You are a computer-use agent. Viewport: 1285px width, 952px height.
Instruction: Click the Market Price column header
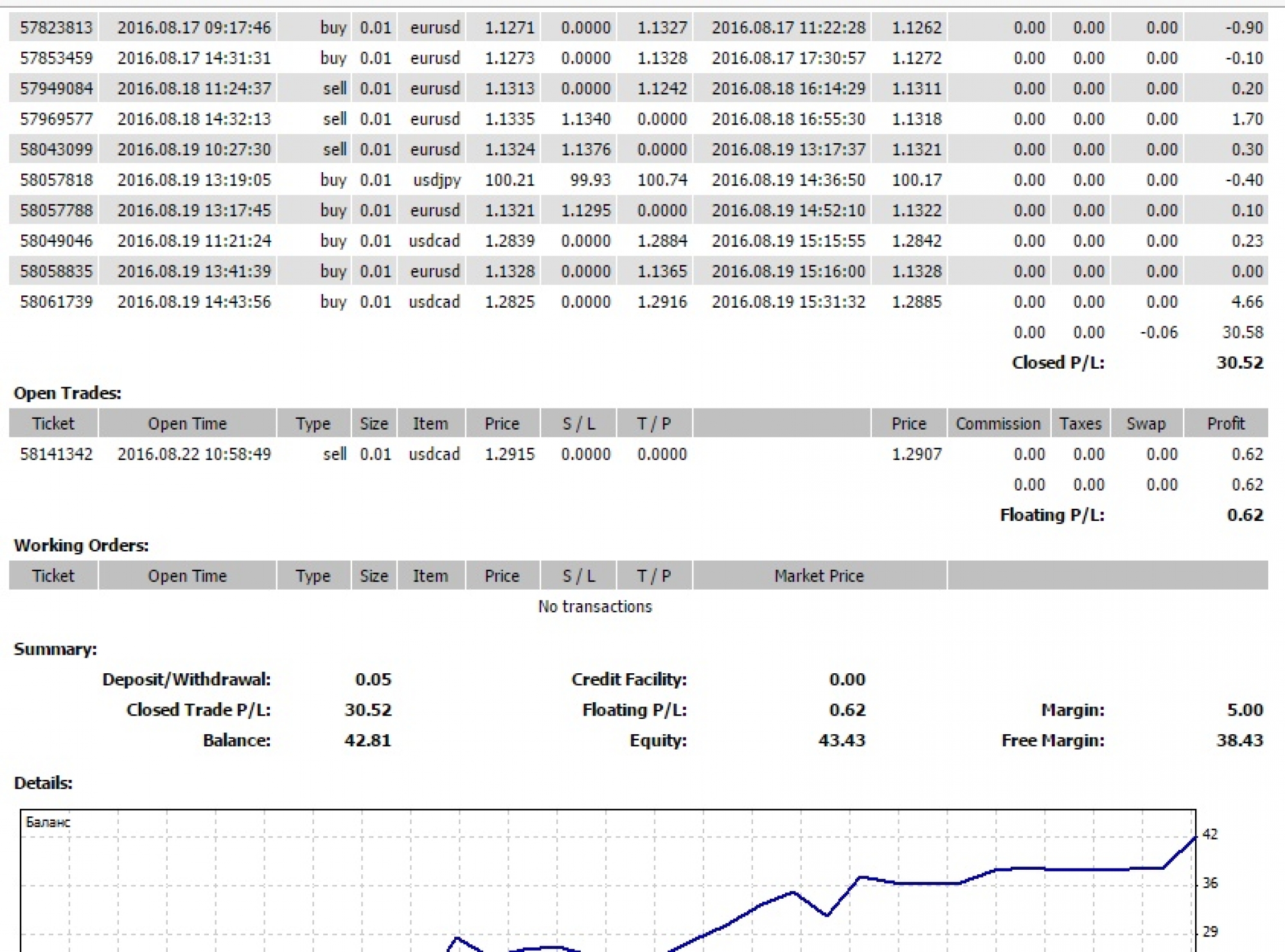point(819,576)
